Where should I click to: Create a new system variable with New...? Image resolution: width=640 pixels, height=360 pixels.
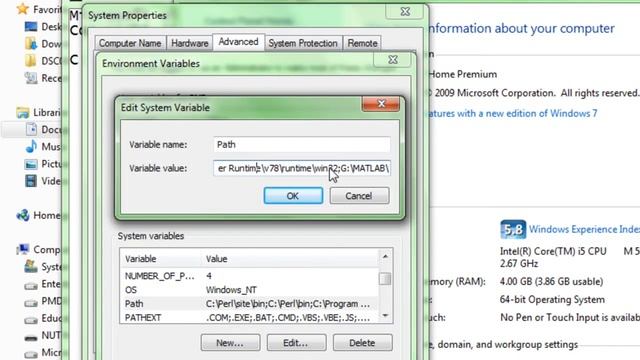point(230,343)
